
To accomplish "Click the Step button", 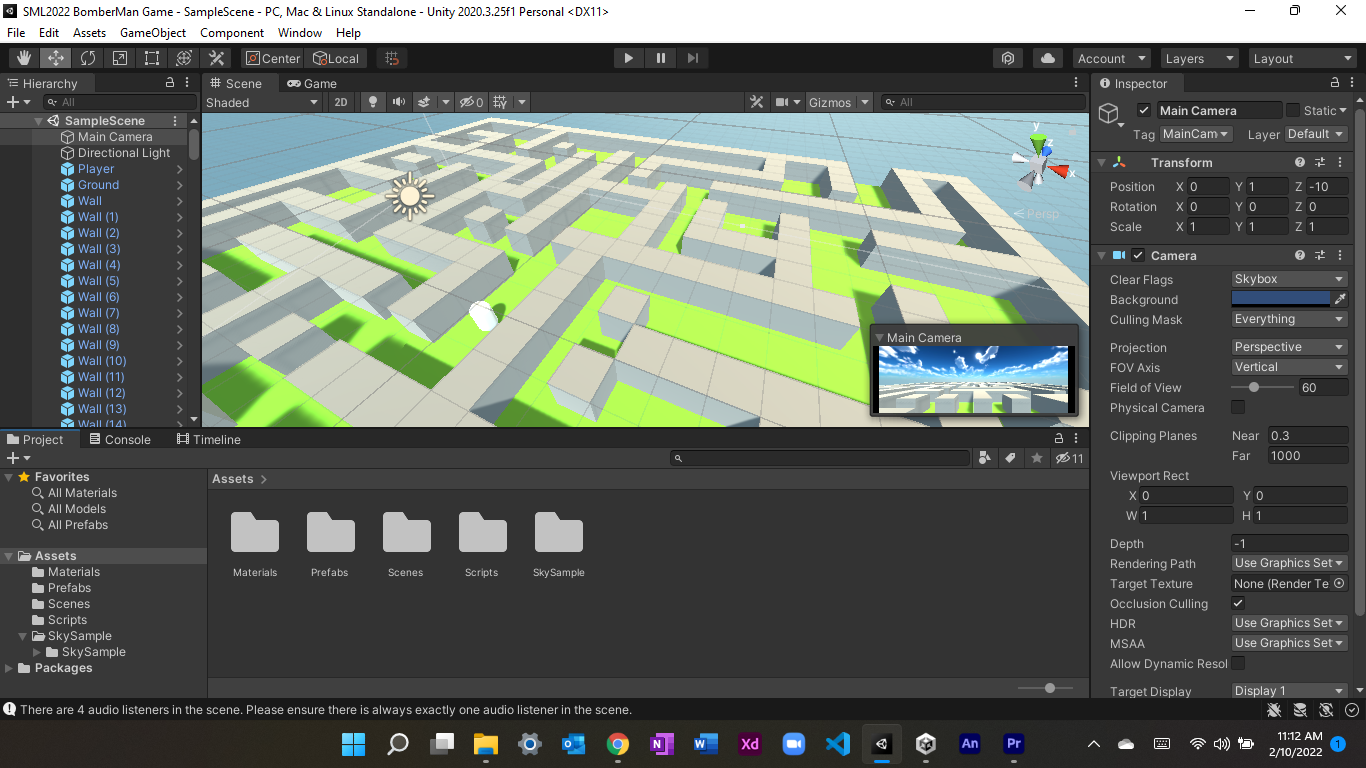I will 692,58.
